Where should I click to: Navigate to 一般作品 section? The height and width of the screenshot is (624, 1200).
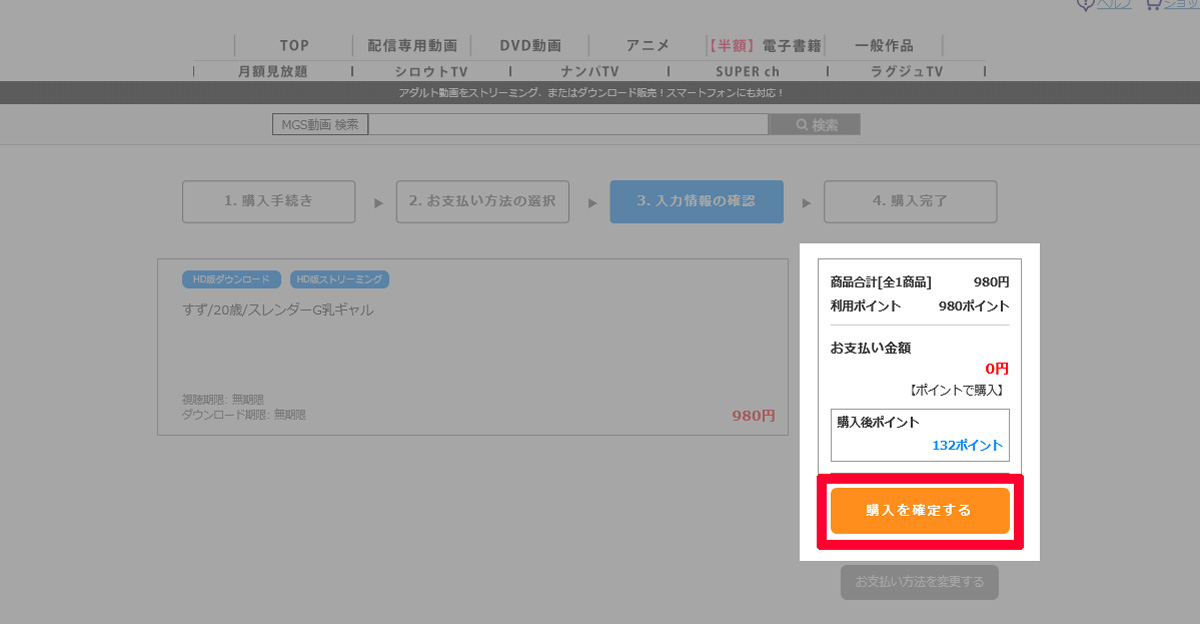[x=884, y=46]
